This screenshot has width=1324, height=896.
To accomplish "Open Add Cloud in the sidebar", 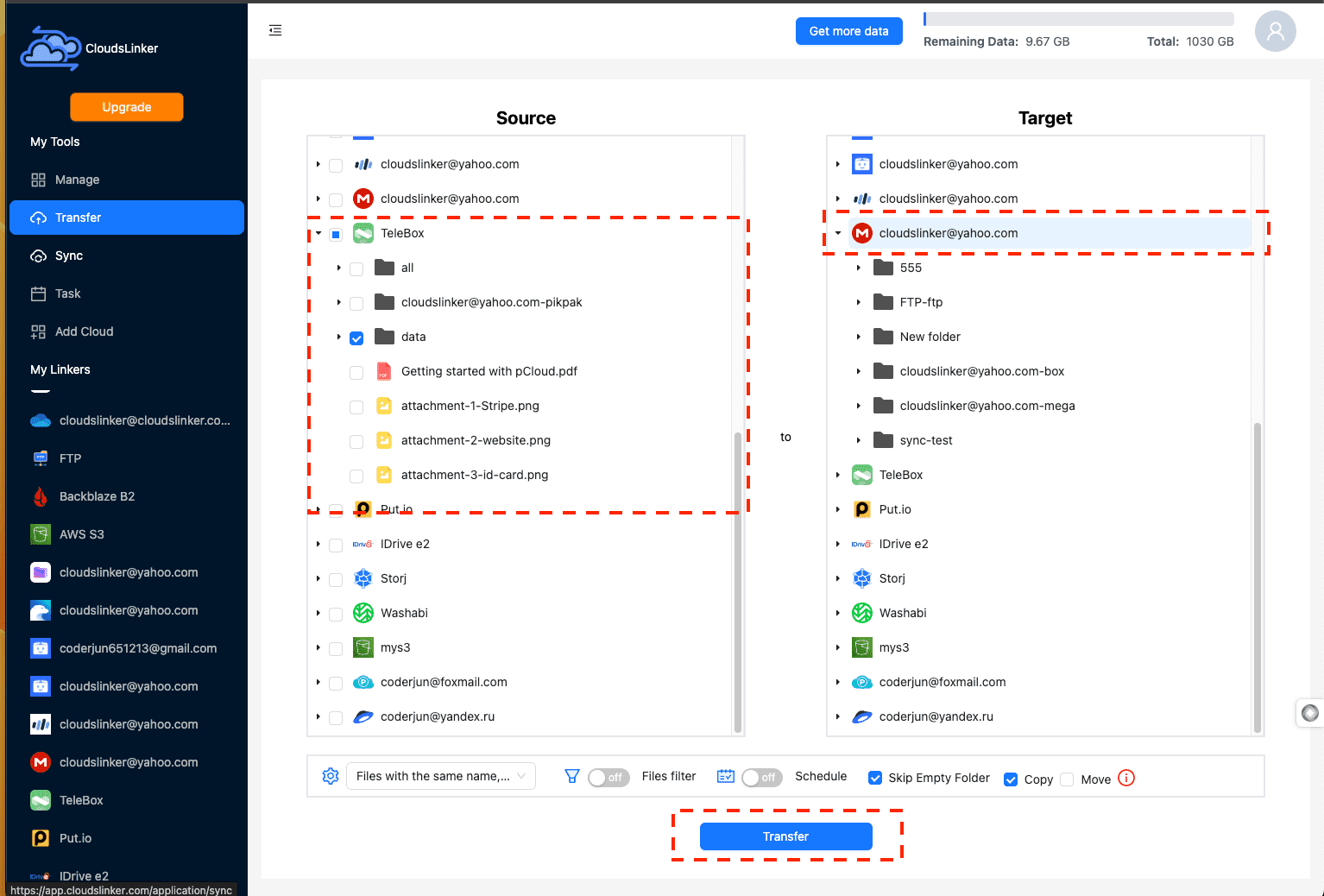I will [x=127, y=331].
